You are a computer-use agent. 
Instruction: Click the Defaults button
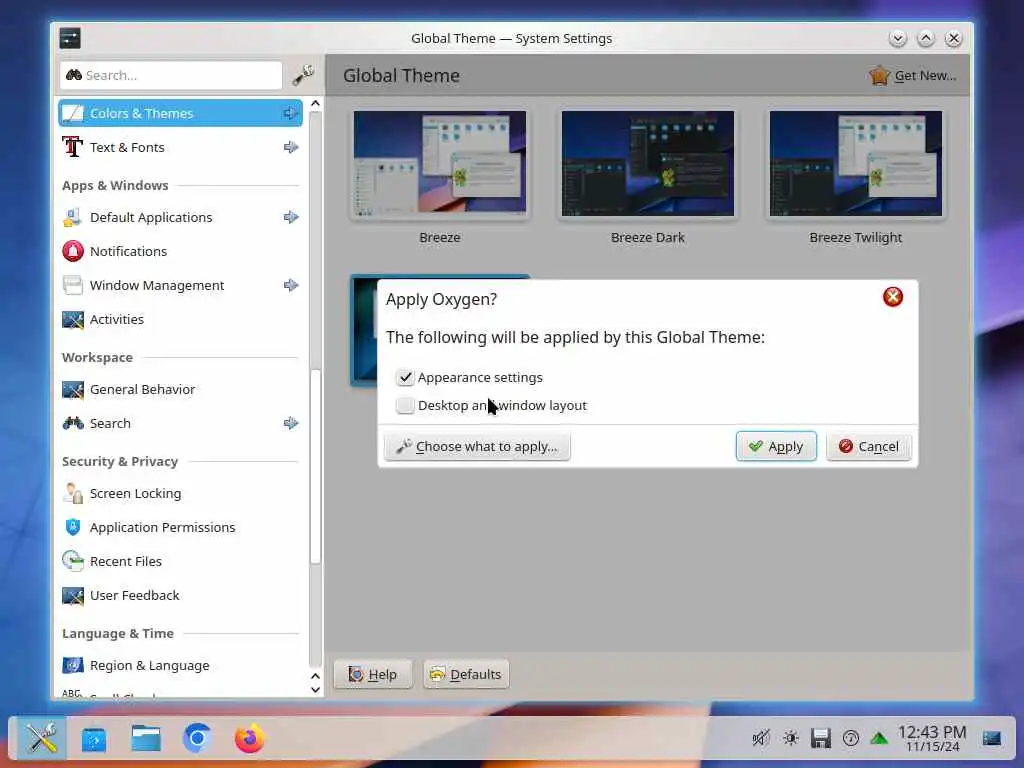coord(466,674)
